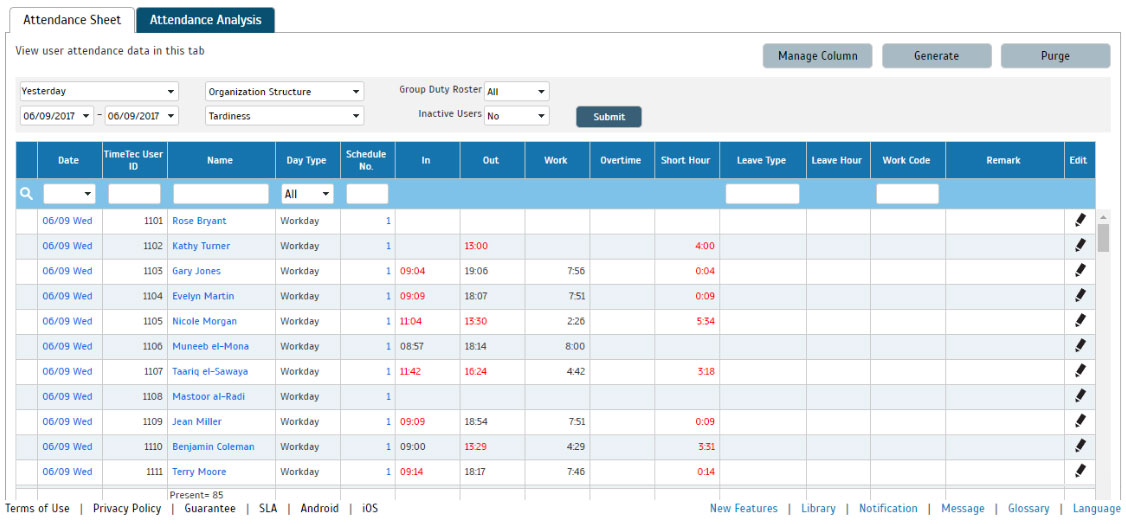Open edit pencil for Terry Moore
The image size is (1126, 524).
[1080, 472]
